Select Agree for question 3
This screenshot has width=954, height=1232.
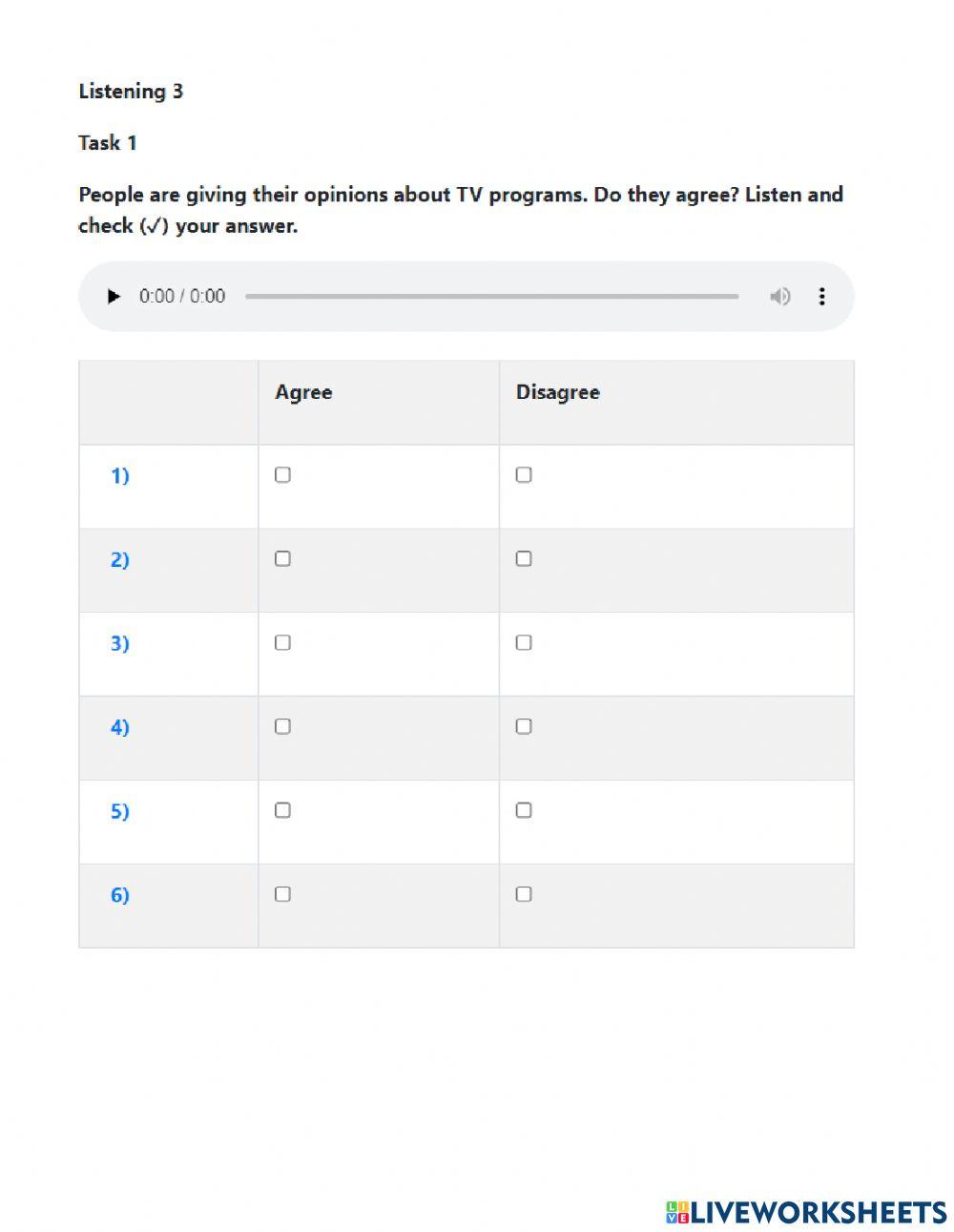point(282,643)
